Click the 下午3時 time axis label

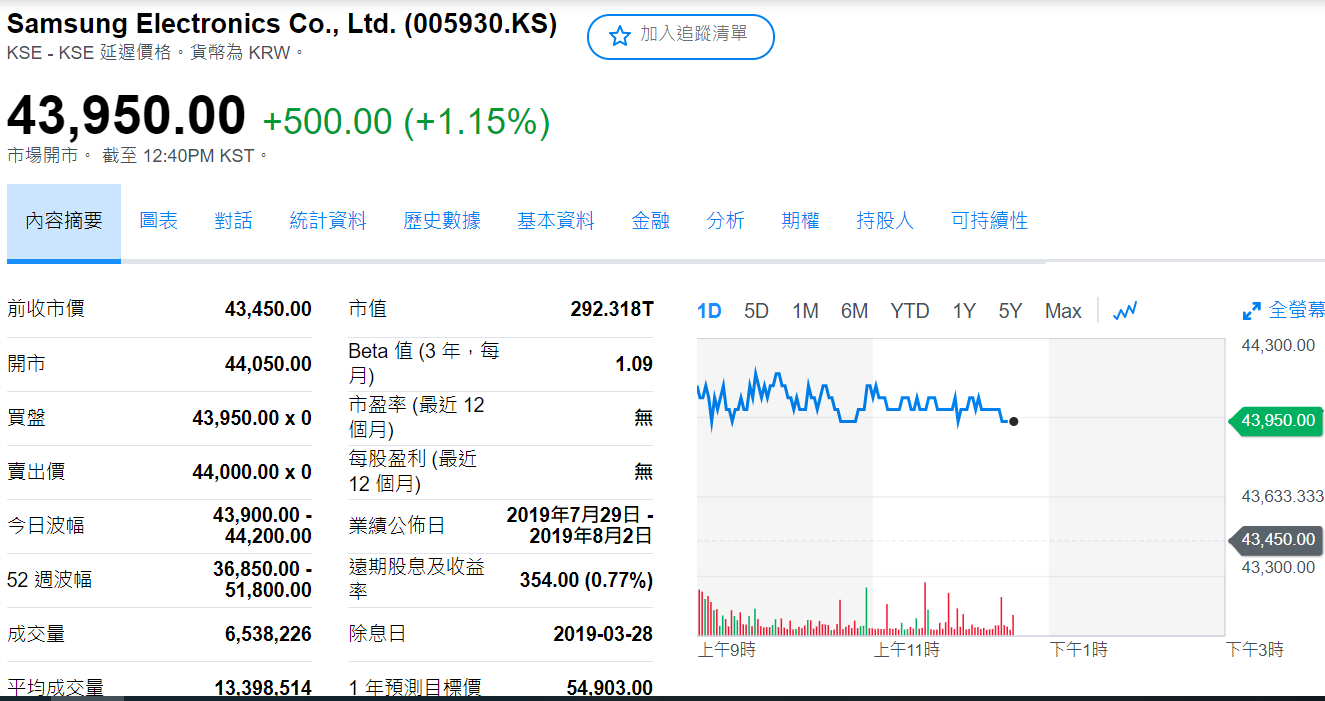(x=1255, y=650)
